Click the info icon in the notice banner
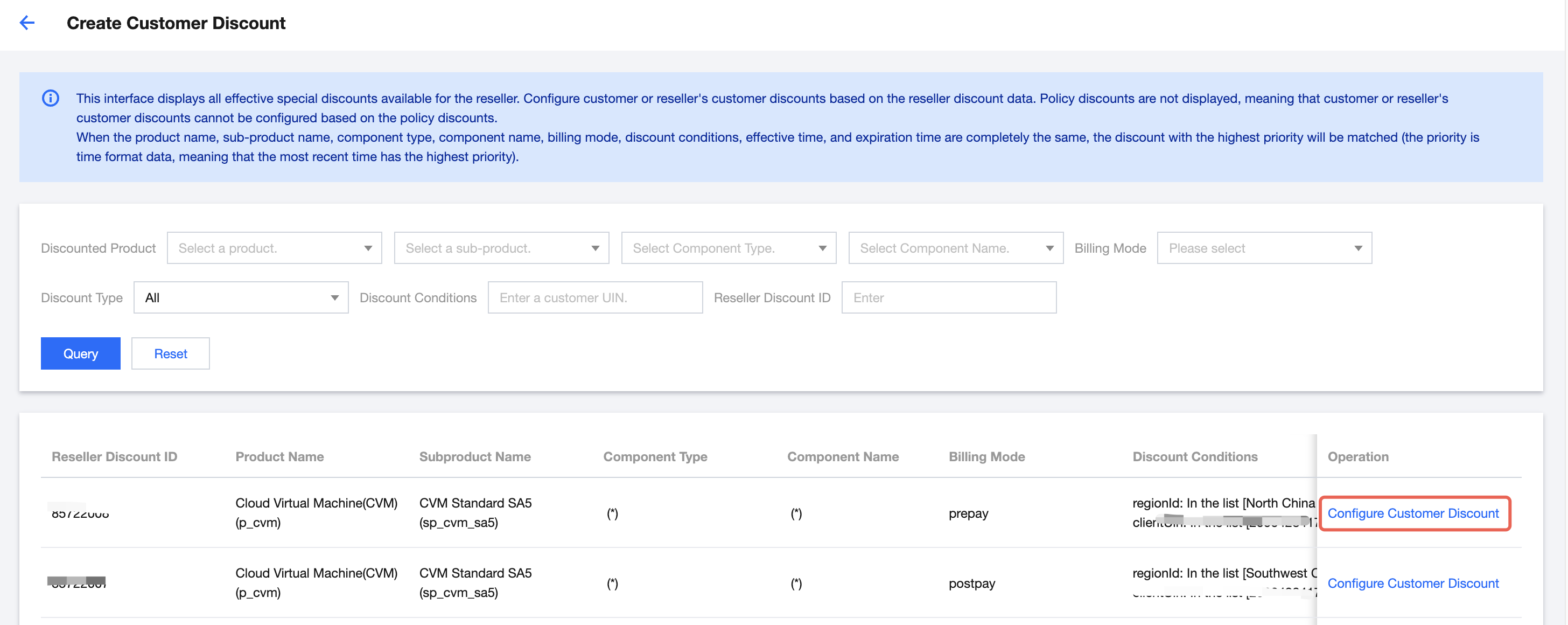Image resolution: width=1568 pixels, height=625 pixels. 51,98
